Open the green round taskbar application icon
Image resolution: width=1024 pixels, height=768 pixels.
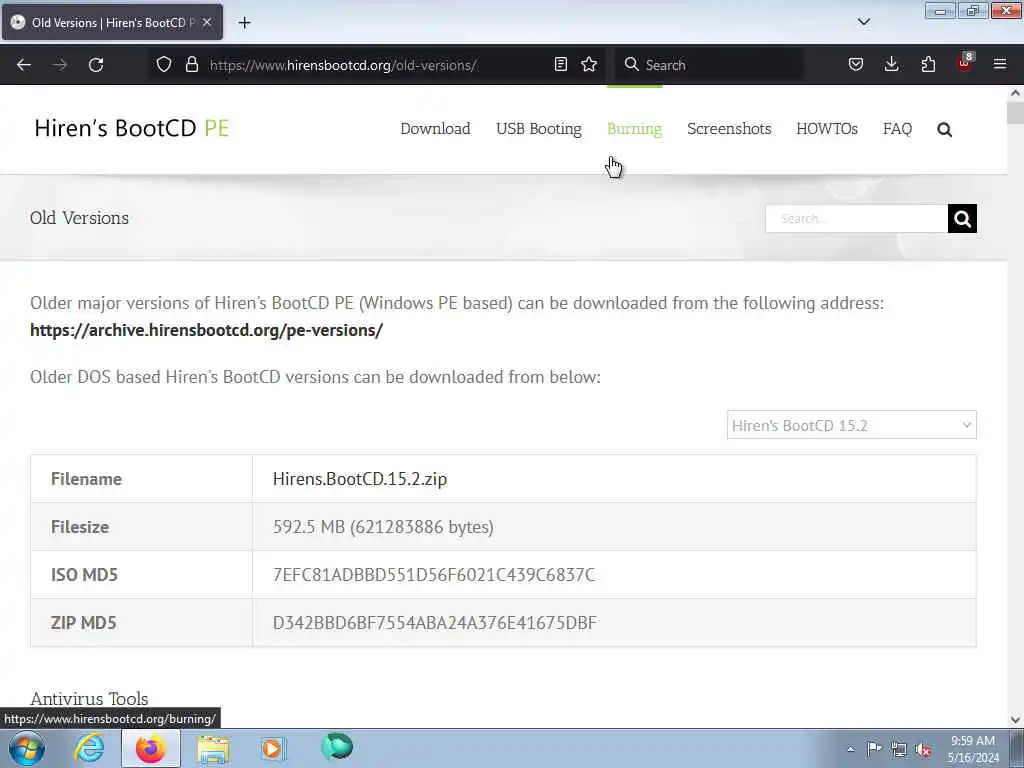337,747
